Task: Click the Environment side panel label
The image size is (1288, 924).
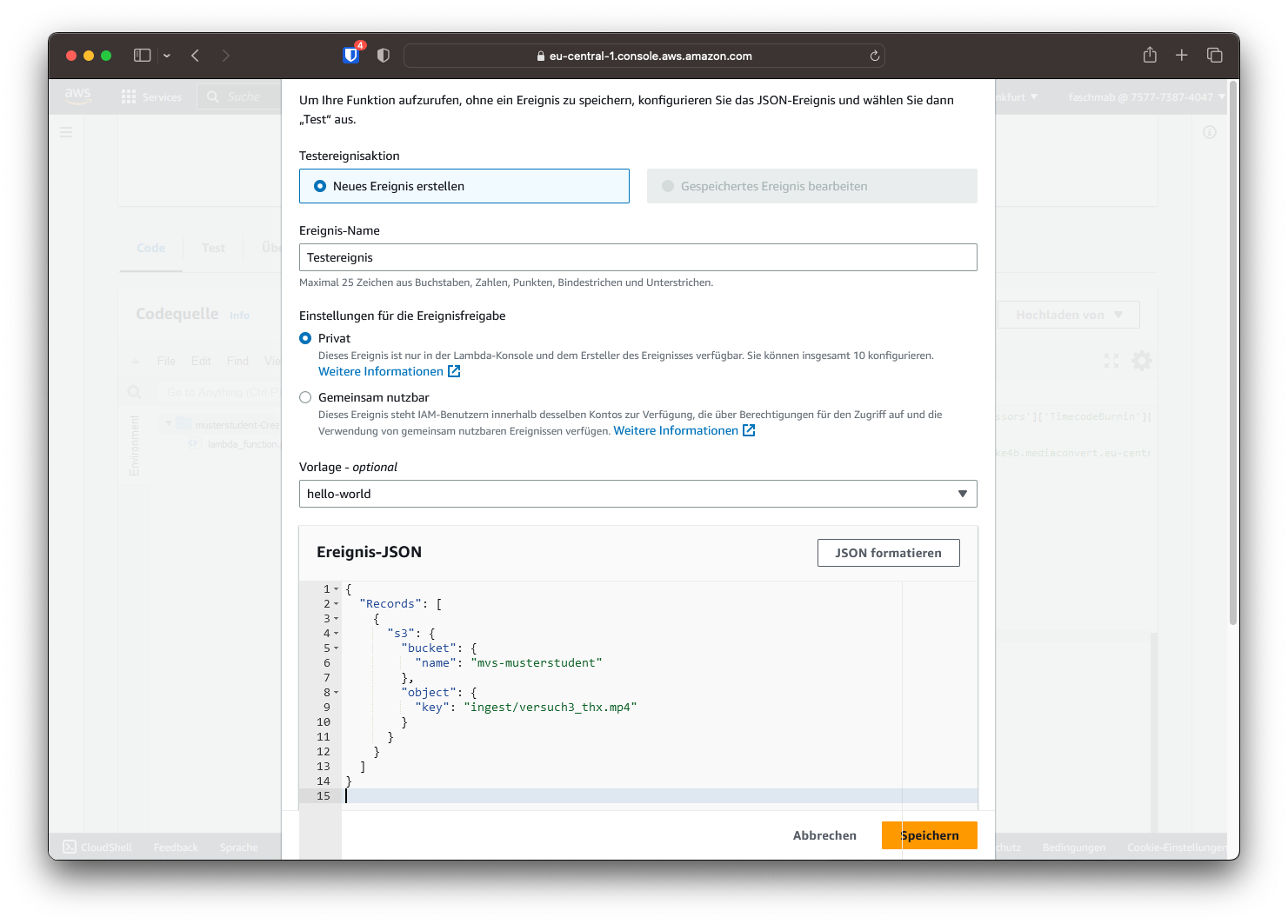Action: (134, 445)
